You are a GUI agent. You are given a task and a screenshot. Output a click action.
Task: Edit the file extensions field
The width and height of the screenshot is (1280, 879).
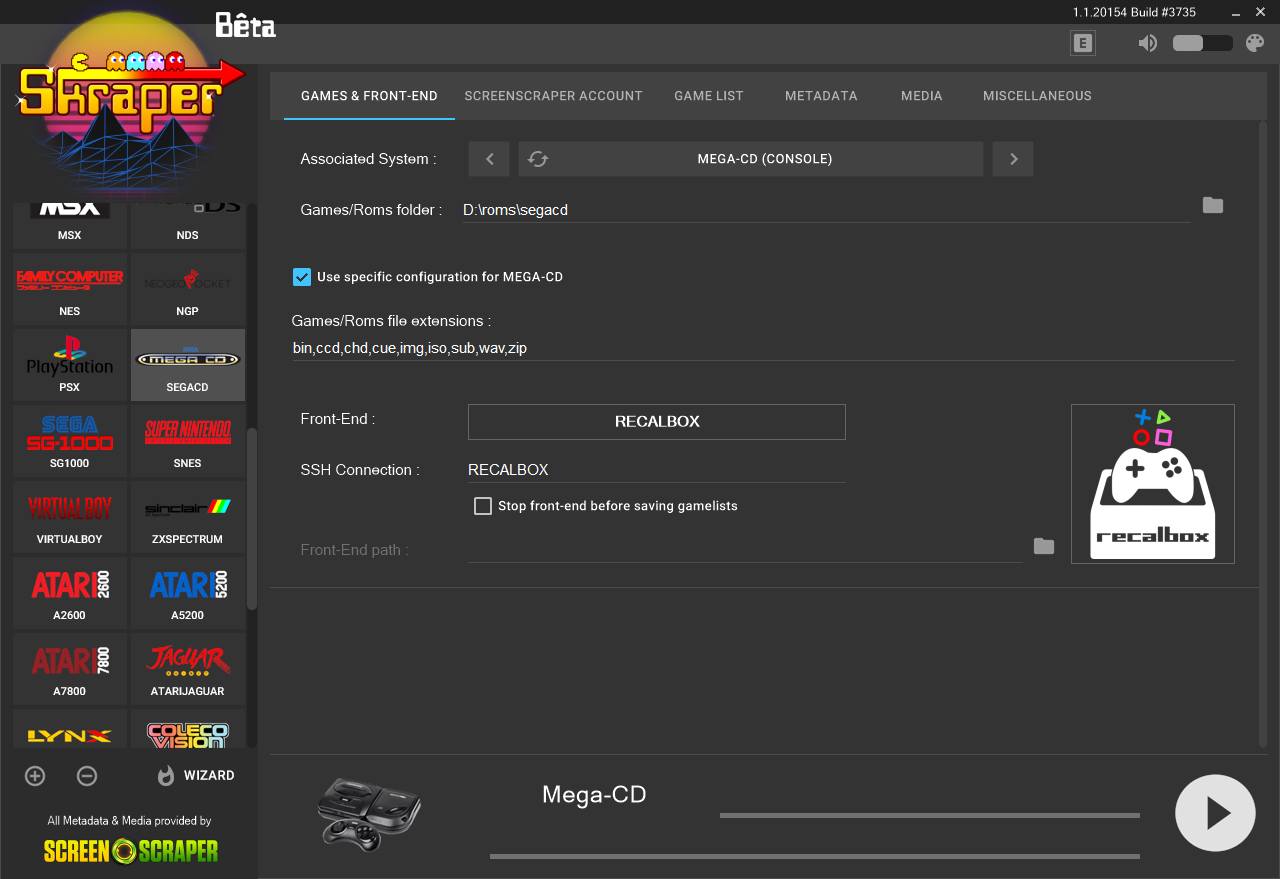coord(763,348)
